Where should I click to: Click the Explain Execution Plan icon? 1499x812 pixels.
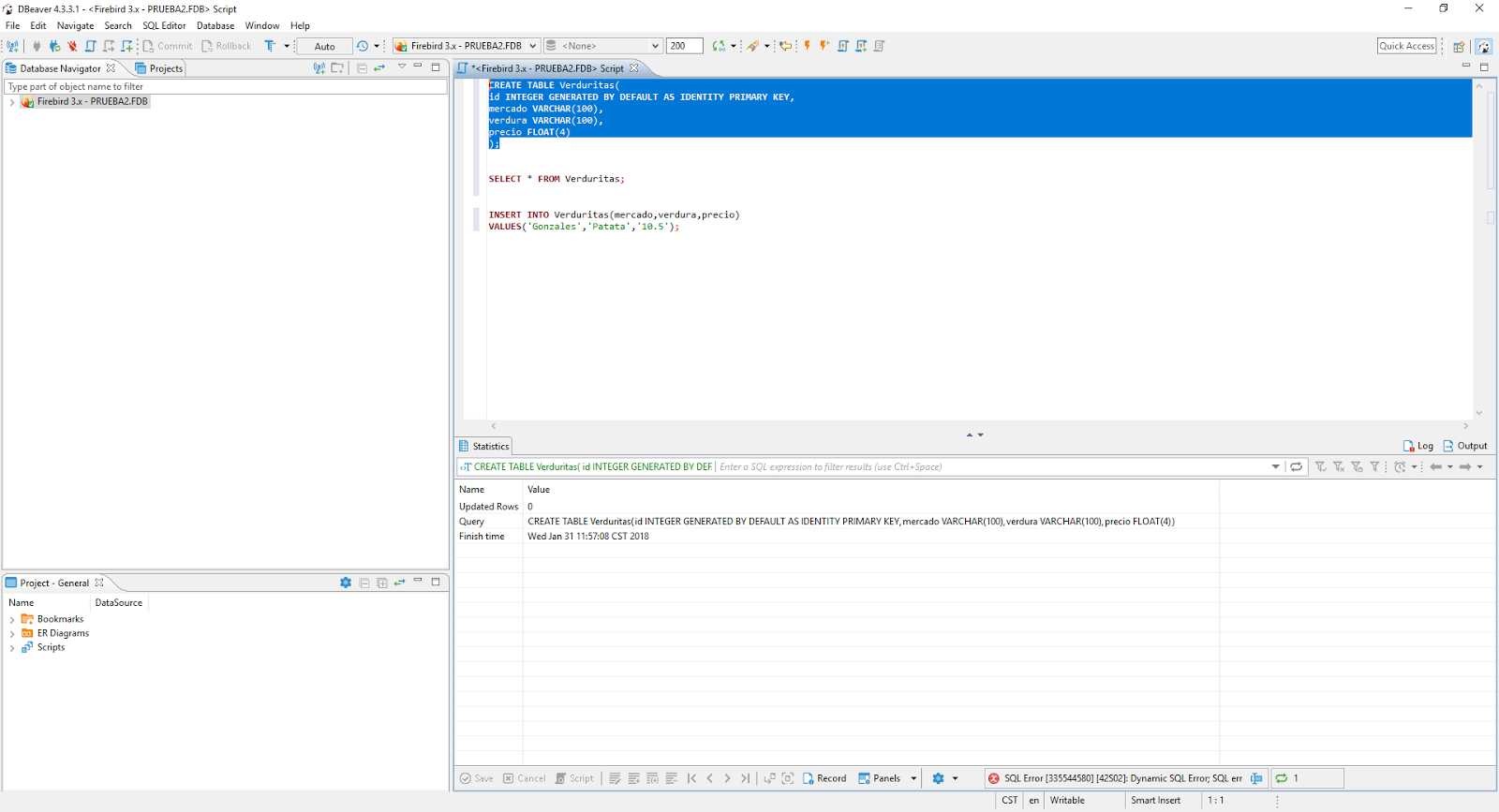(x=879, y=46)
